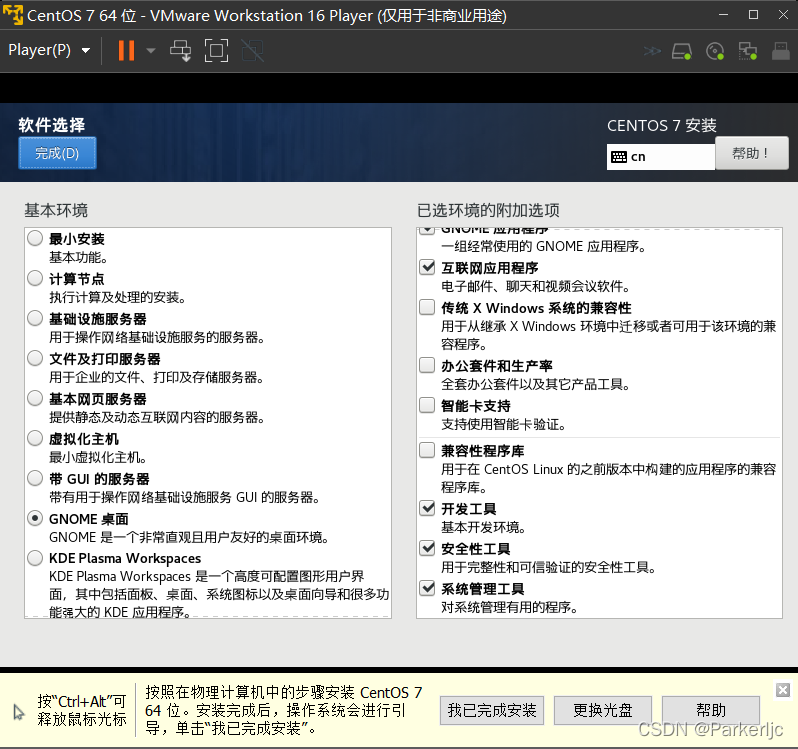This screenshot has height=749, width=798.
Task: Check the 办公套件和生产率 checkbox
Action: coord(427,365)
